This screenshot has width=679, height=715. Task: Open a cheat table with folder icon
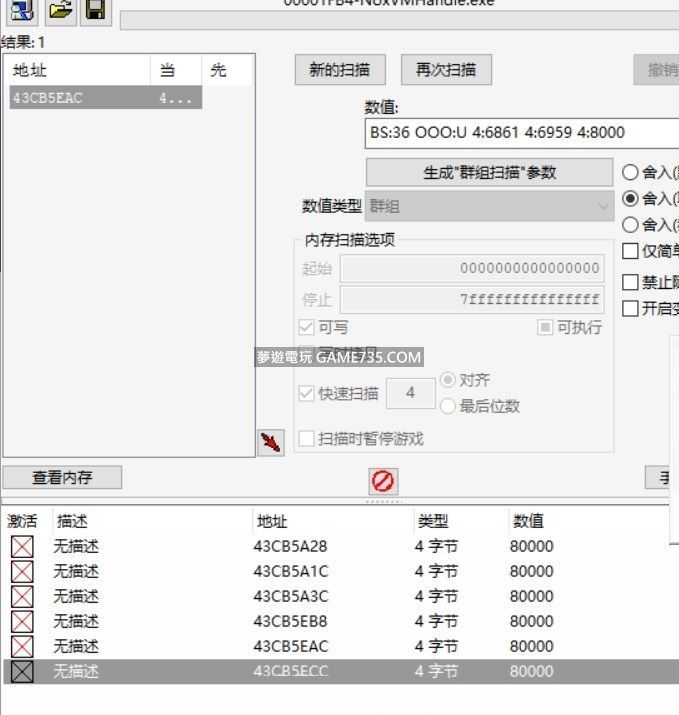(x=60, y=10)
